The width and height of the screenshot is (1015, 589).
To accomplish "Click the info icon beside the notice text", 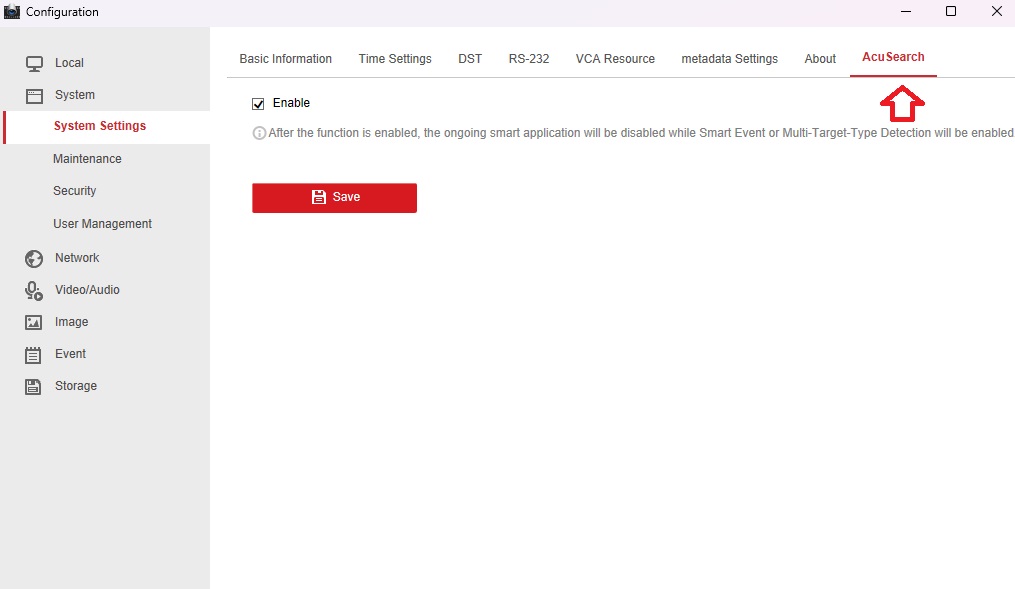I will pos(259,133).
